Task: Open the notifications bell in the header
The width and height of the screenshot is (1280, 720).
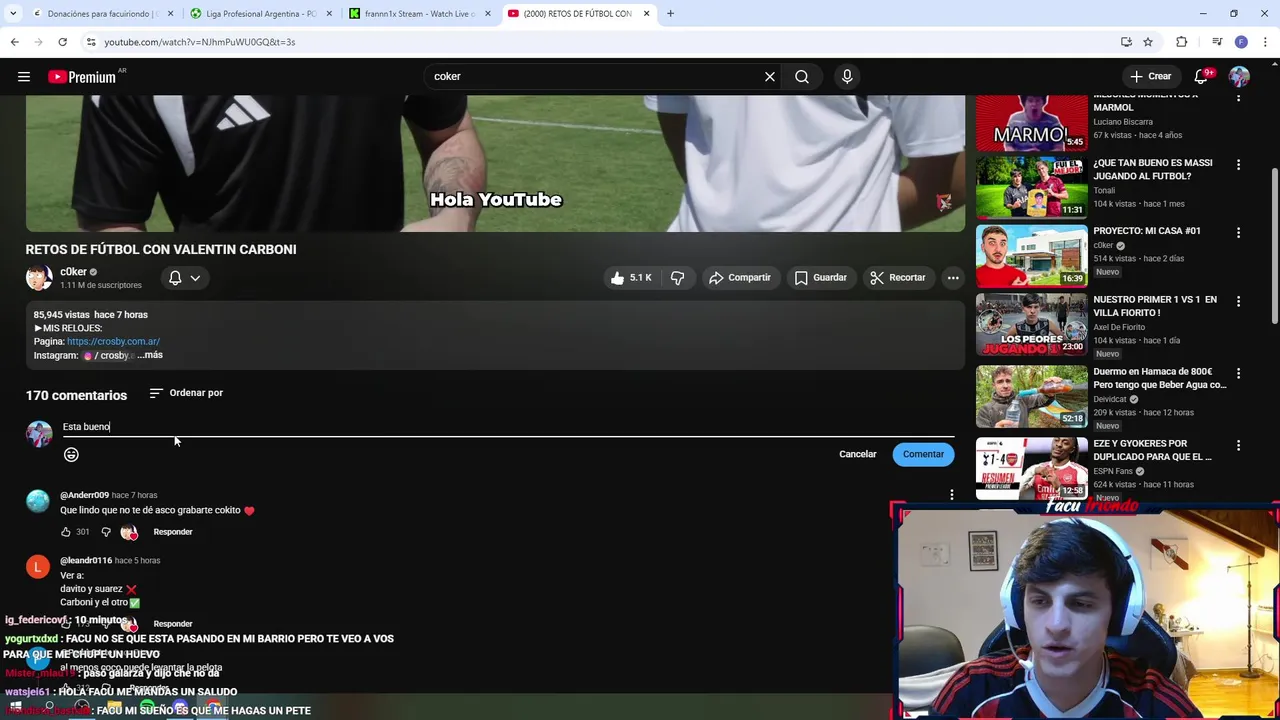Action: pos(1201,77)
